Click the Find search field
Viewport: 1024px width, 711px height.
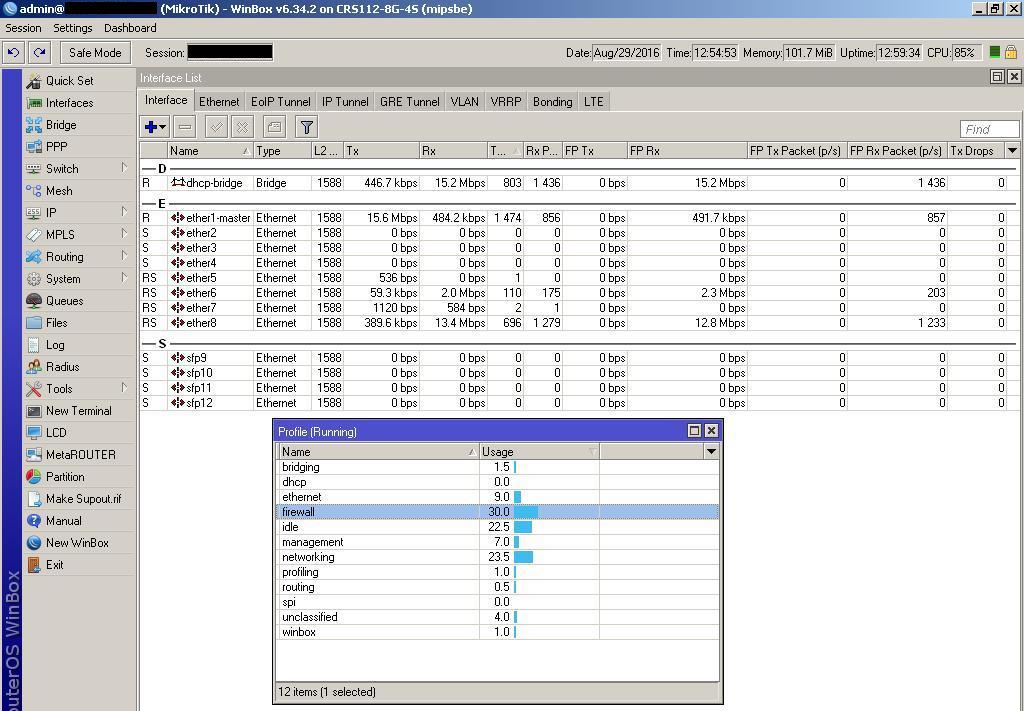click(988, 129)
